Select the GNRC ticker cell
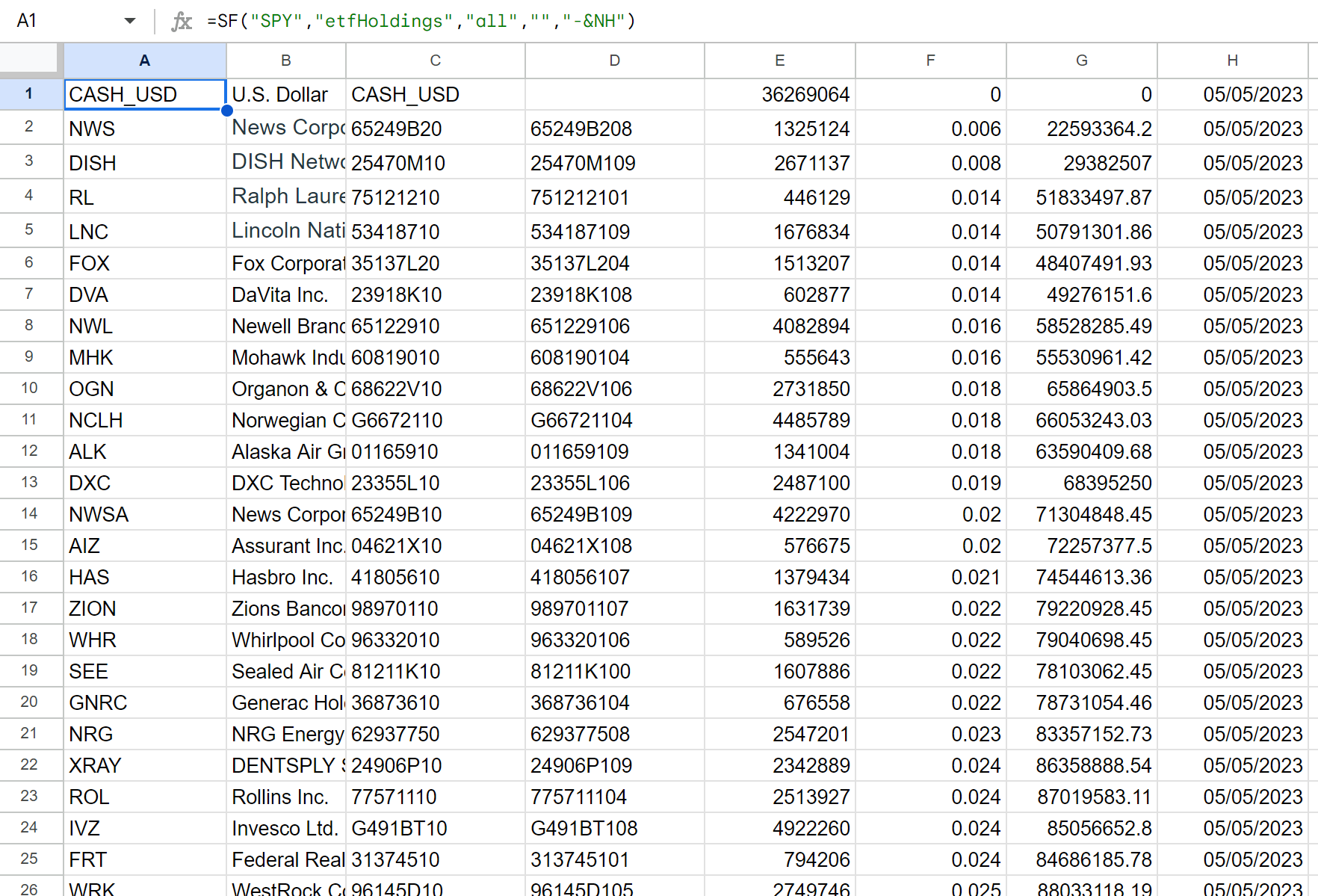The width and height of the screenshot is (1318, 896). click(x=145, y=702)
